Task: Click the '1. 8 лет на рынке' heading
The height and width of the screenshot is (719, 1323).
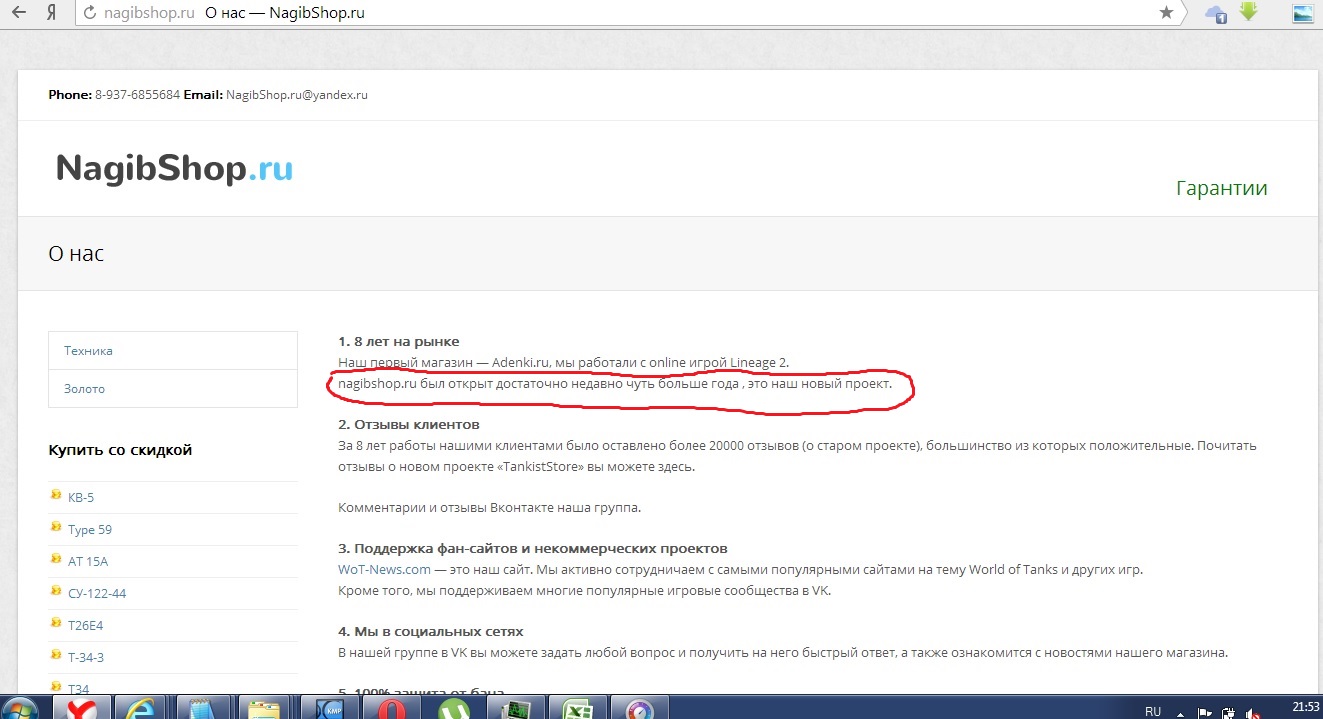Action: (398, 341)
